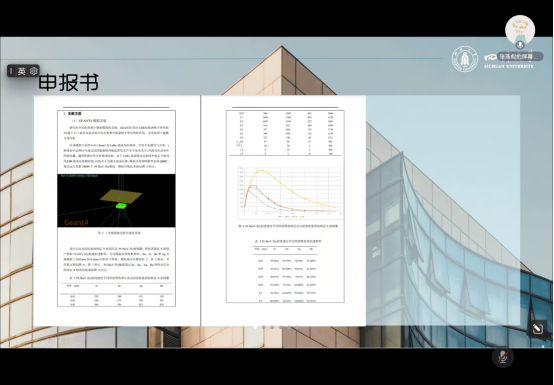Select the first white carousel dot
Viewport: 554px width, 385px height.
click(255, 327)
